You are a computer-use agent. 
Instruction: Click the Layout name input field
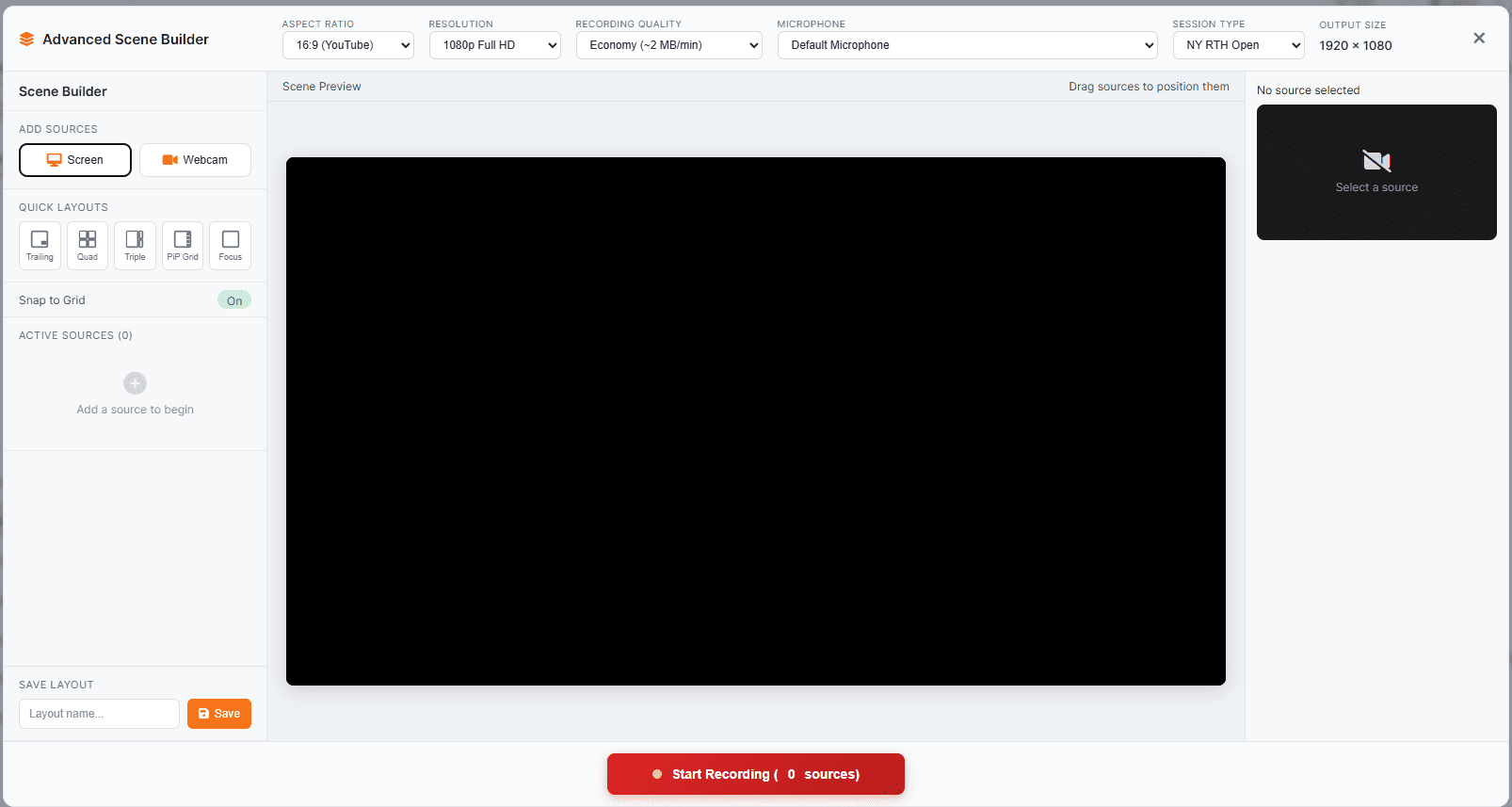click(99, 714)
